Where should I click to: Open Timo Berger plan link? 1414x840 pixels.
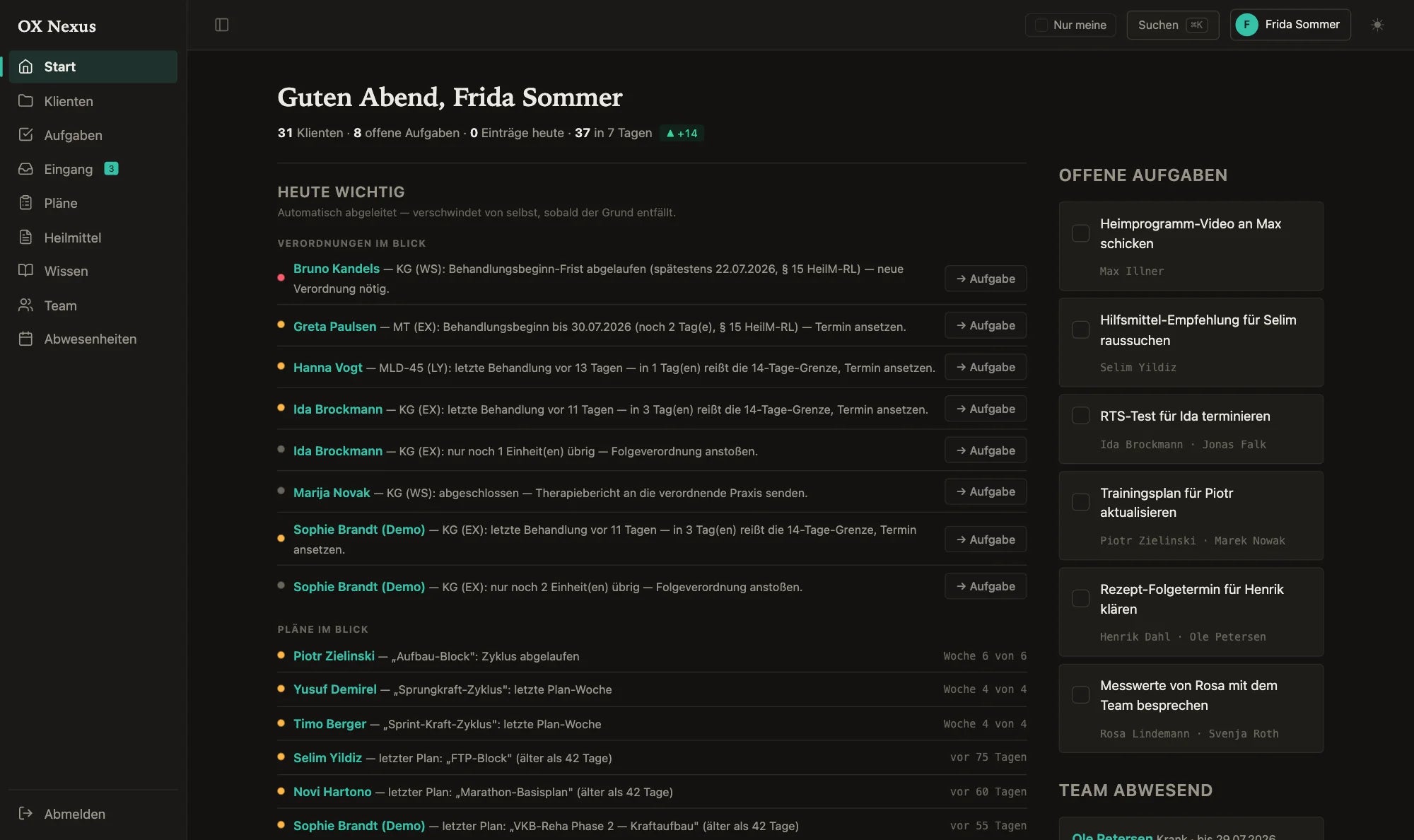[x=329, y=724]
